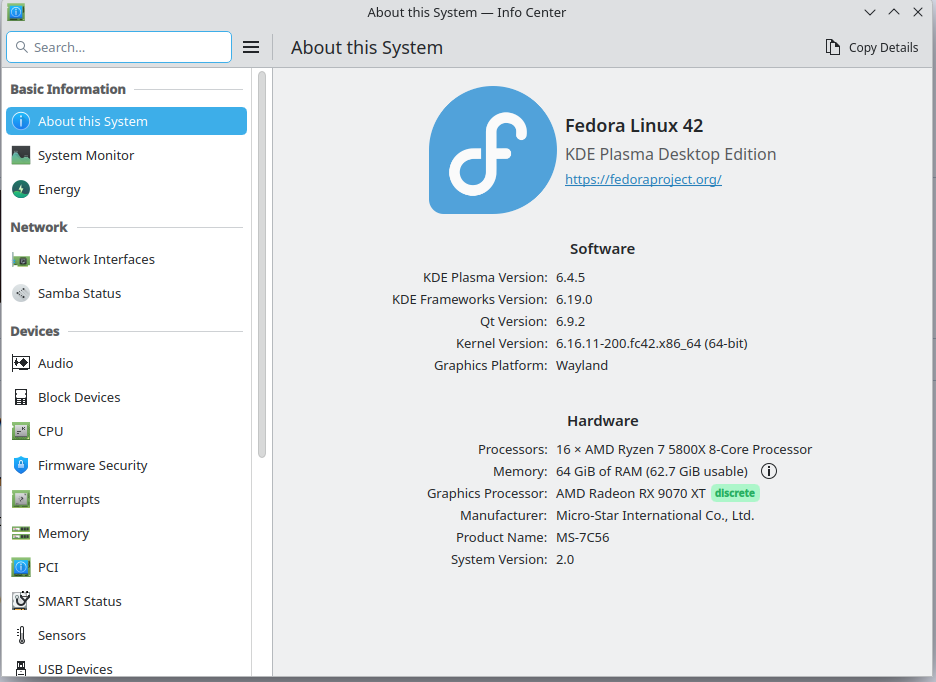Open the fedoraproject.org link
The height and width of the screenshot is (682, 936).
(643, 179)
